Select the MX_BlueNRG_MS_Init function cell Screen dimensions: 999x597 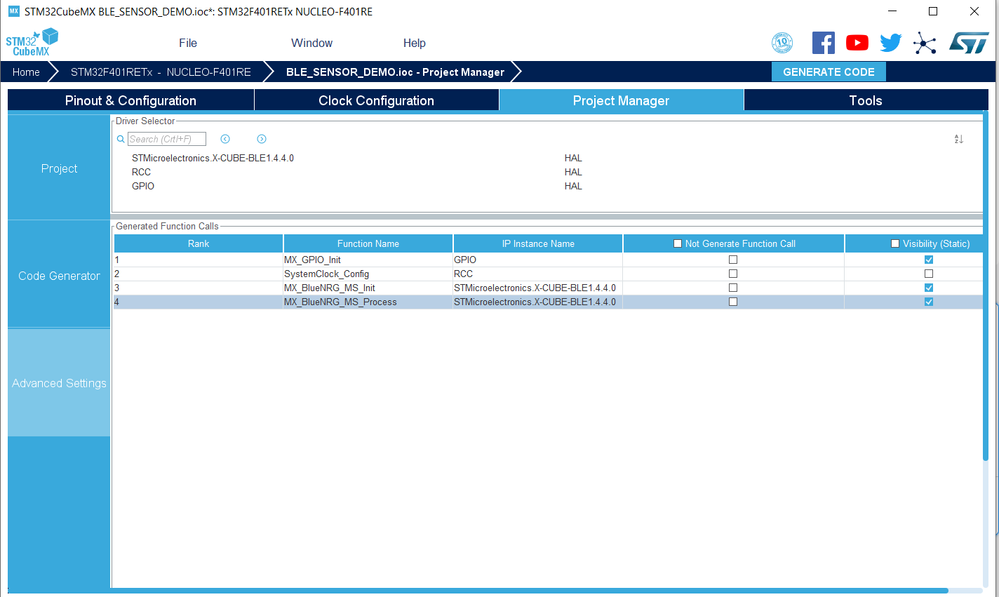point(368,287)
